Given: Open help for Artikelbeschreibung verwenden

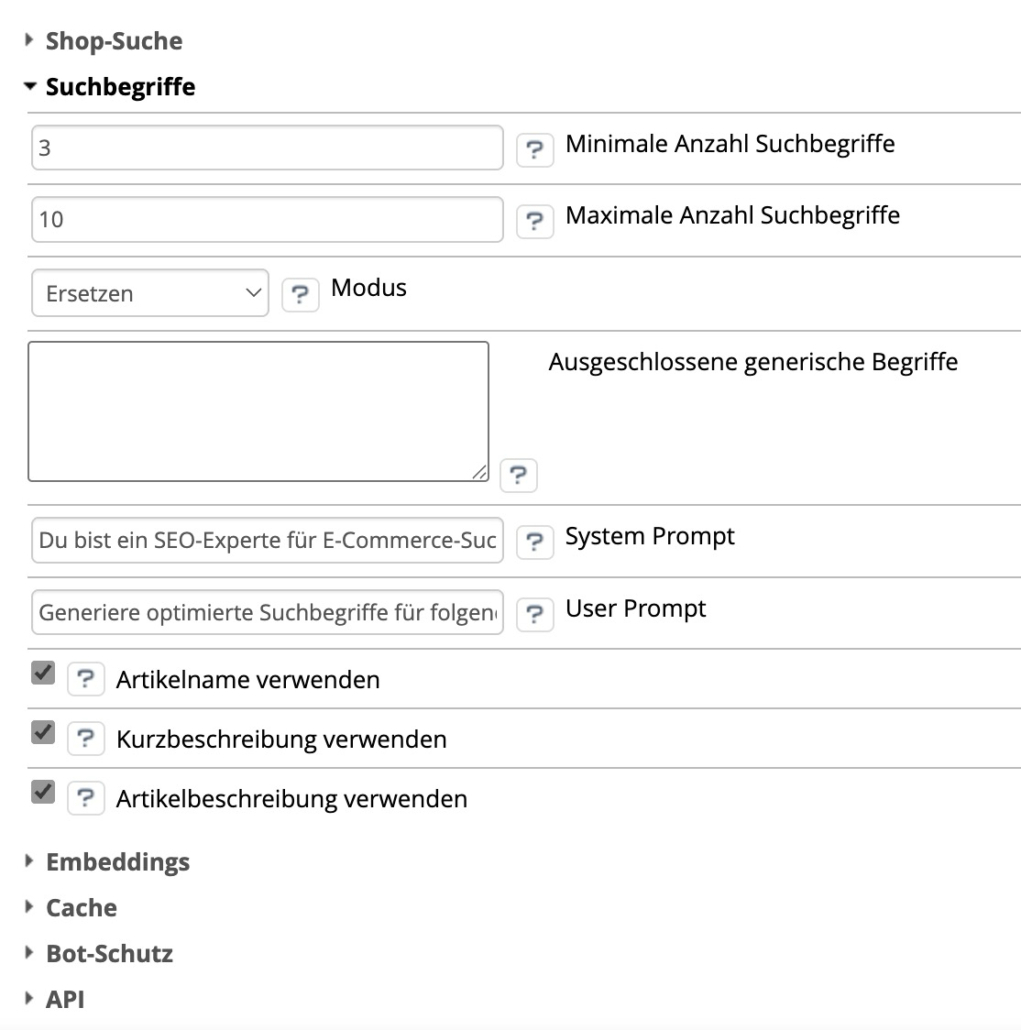Looking at the screenshot, I should point(86,798).
